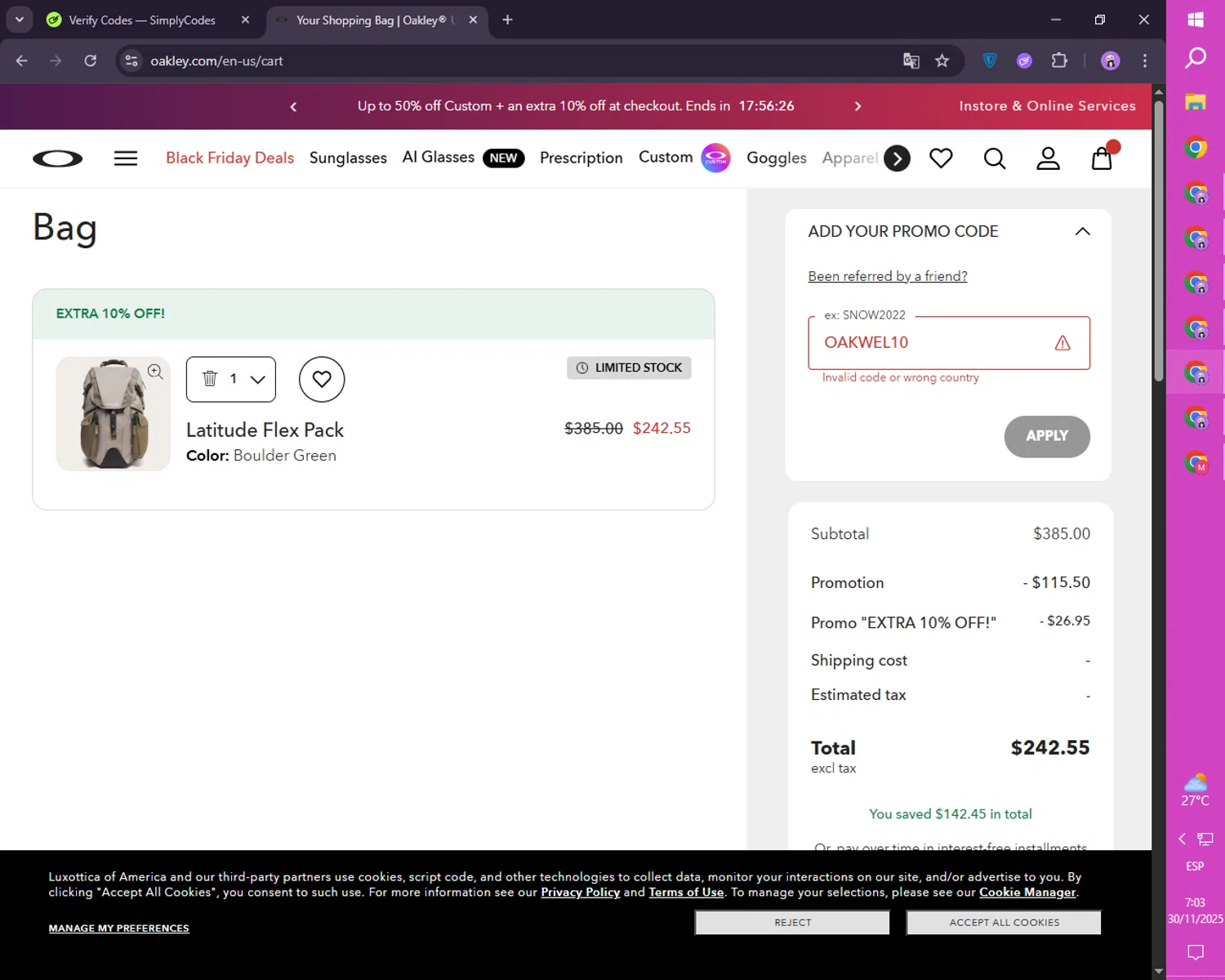Open the tab search dropdown arrow

point(20,20)
